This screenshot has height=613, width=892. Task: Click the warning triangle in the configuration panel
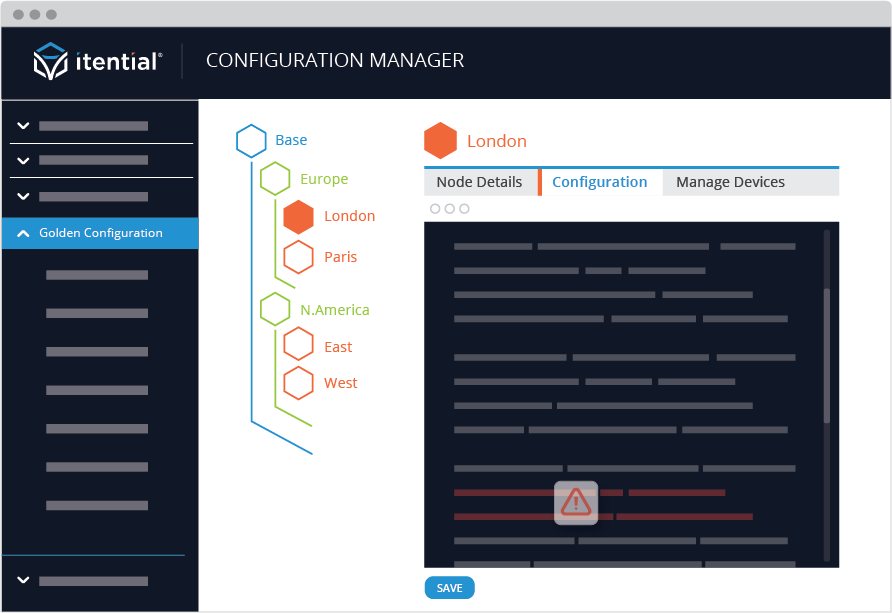(x=575, y=503)
